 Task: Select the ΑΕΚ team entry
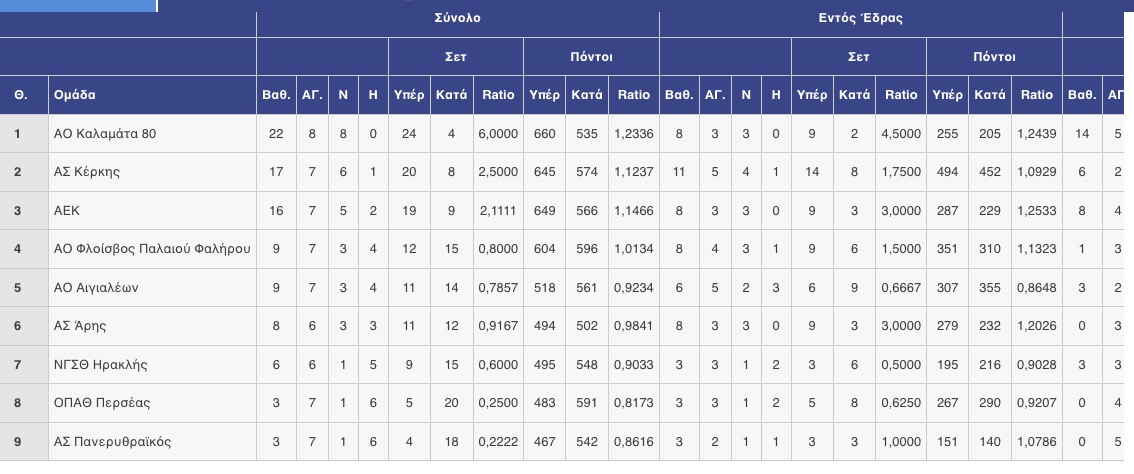point(67,211)
